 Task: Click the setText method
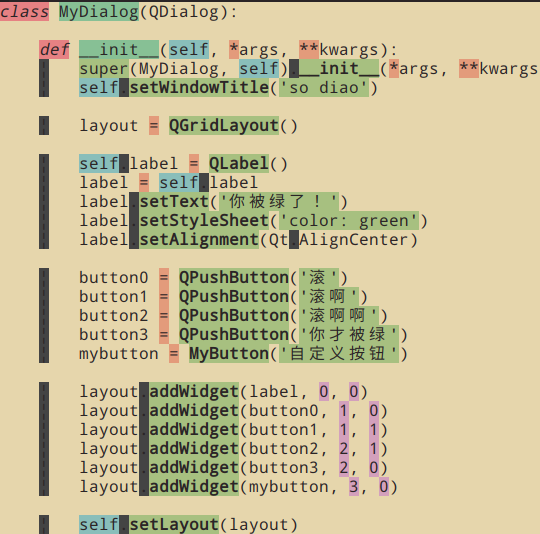click(174, 201)
